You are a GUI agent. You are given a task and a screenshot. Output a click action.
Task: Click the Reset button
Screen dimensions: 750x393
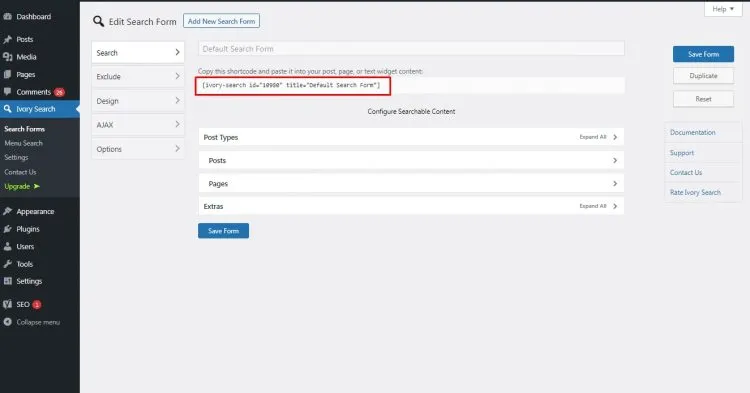703,99
